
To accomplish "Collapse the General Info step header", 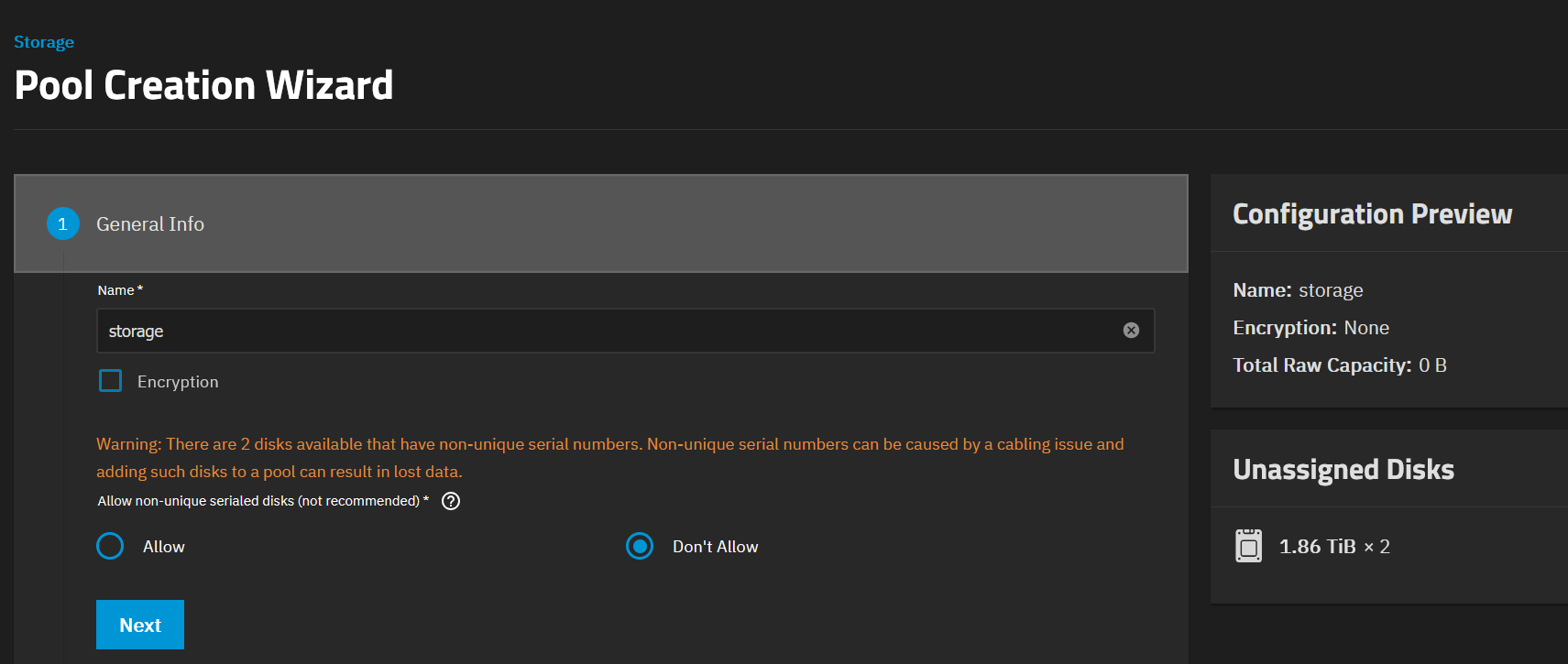I will (x=600, y=223).
